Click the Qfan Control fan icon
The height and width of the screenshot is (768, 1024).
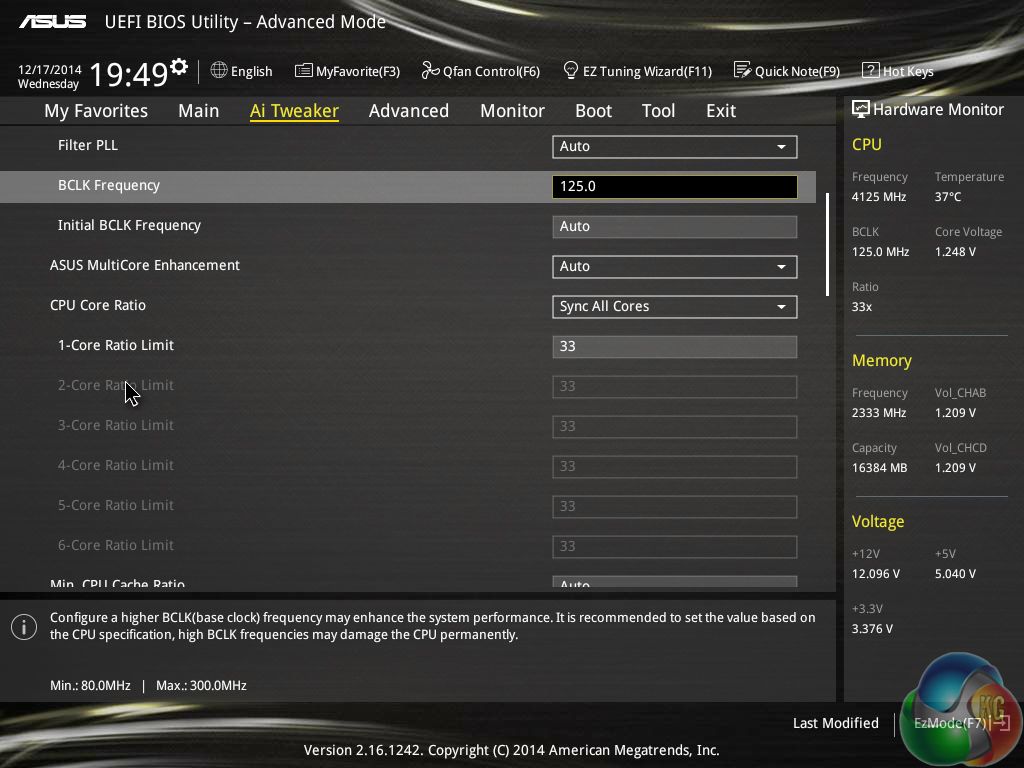[430, 70]
